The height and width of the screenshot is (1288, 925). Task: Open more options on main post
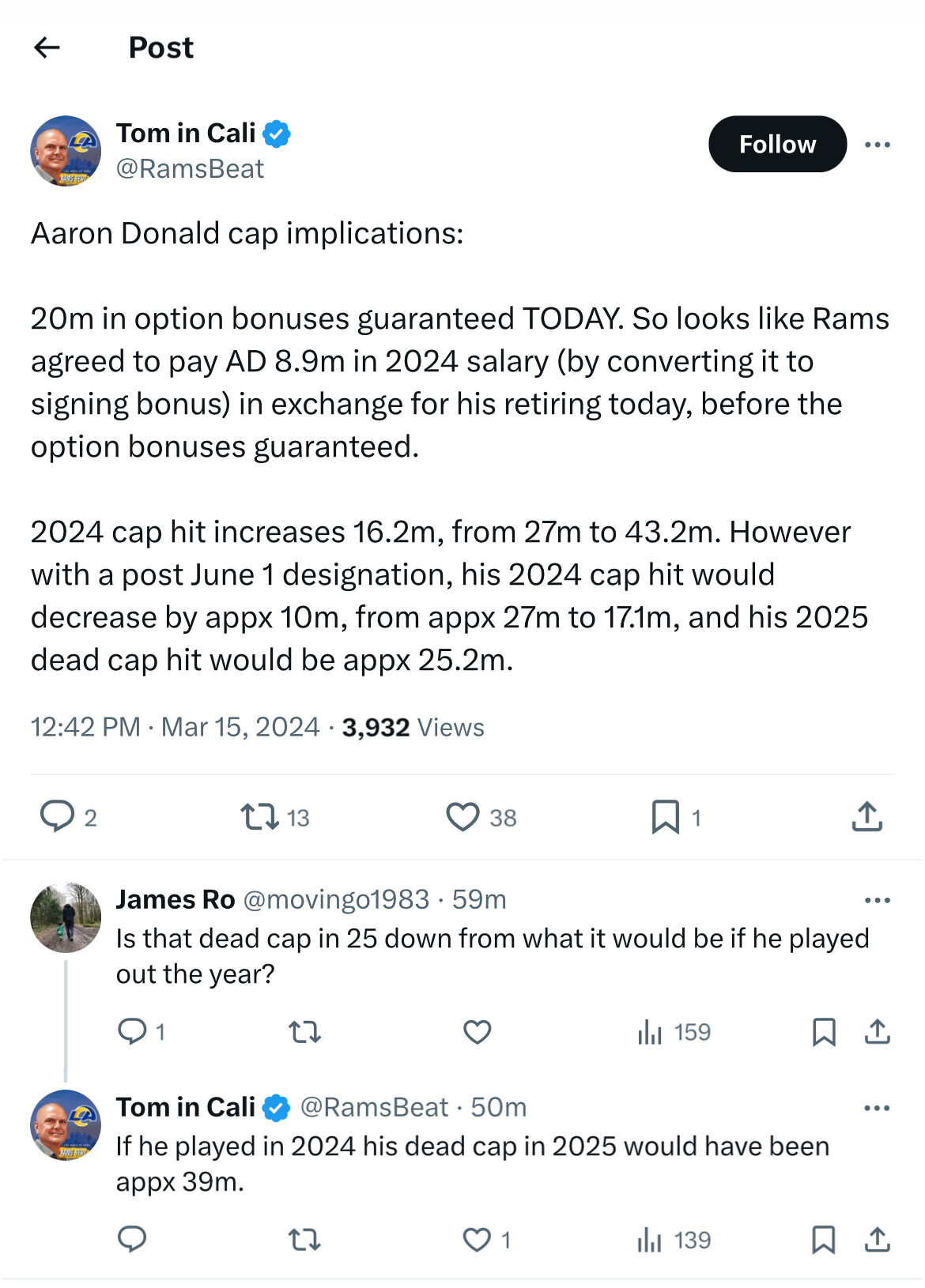(x=877, y=145)
